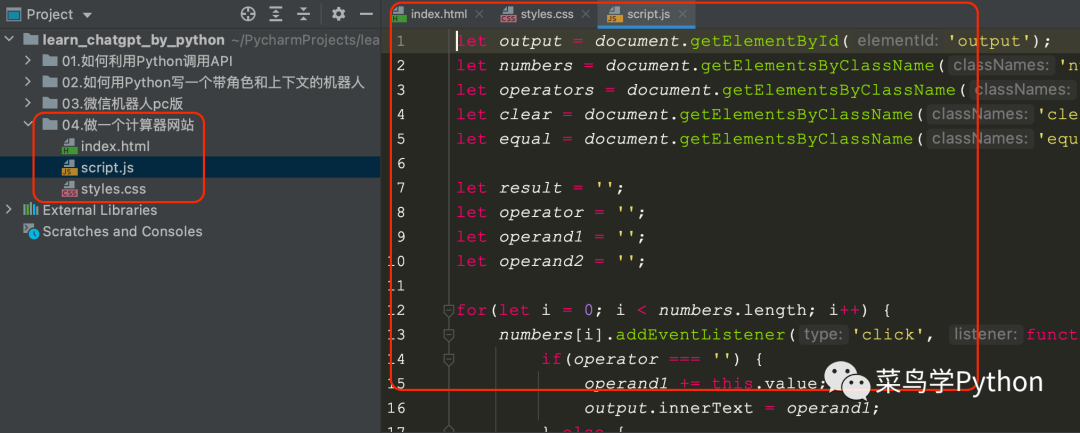Hide the Project tool window
This screenshot has width=1080, height=433.
[x=367, y=14]
